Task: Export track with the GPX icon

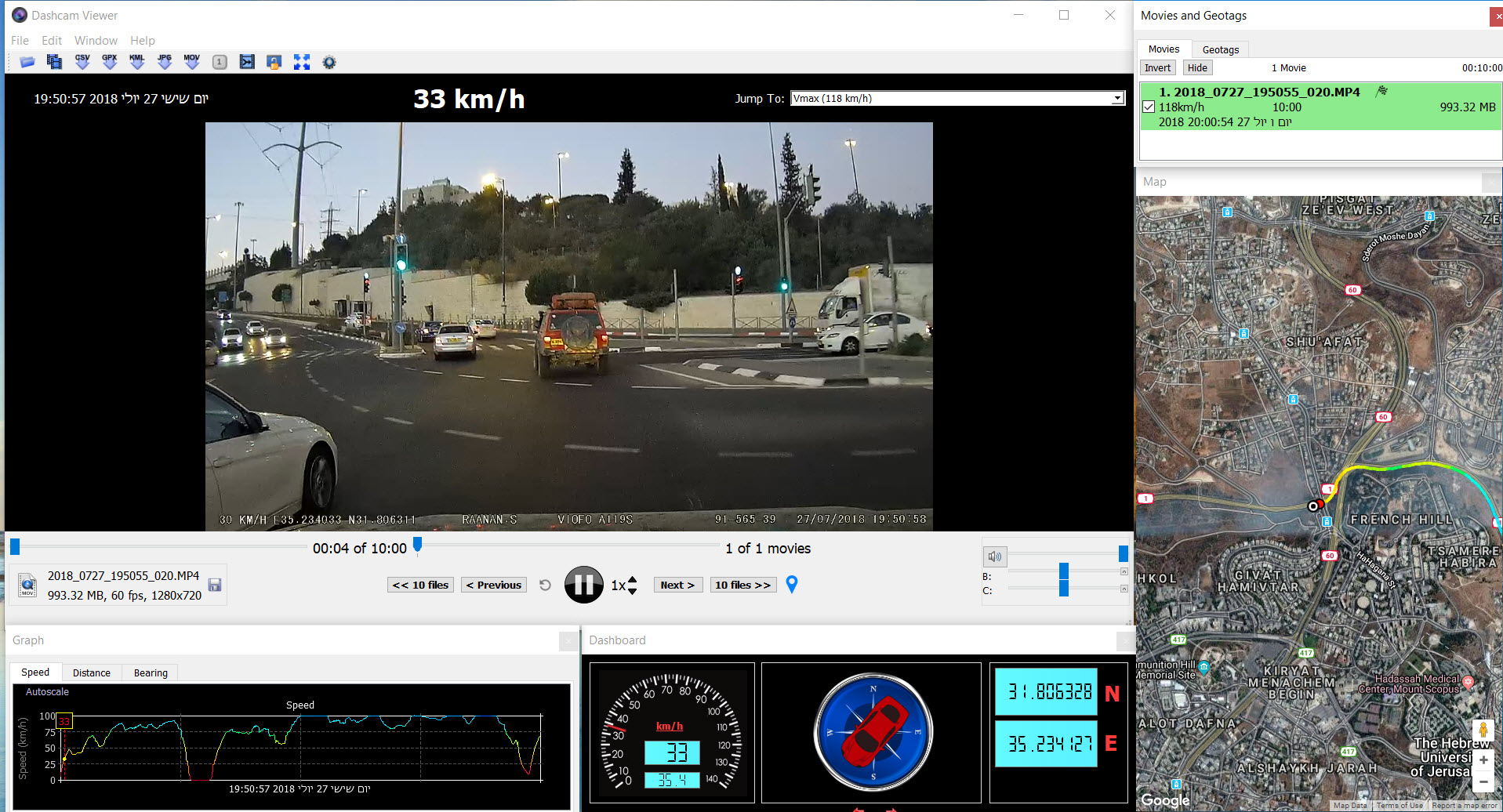Action: 110,62
